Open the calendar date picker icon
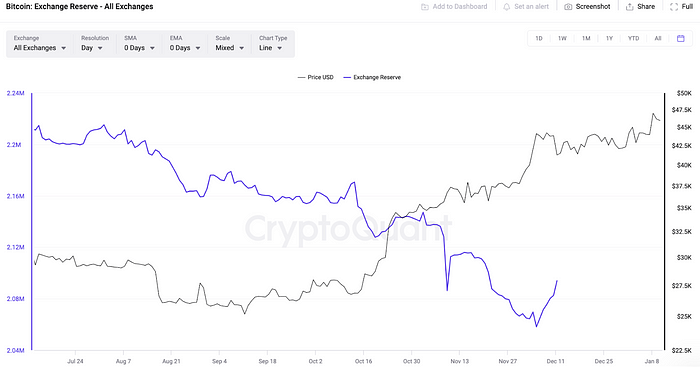The image size is (700, 367). tap(680, 38)
